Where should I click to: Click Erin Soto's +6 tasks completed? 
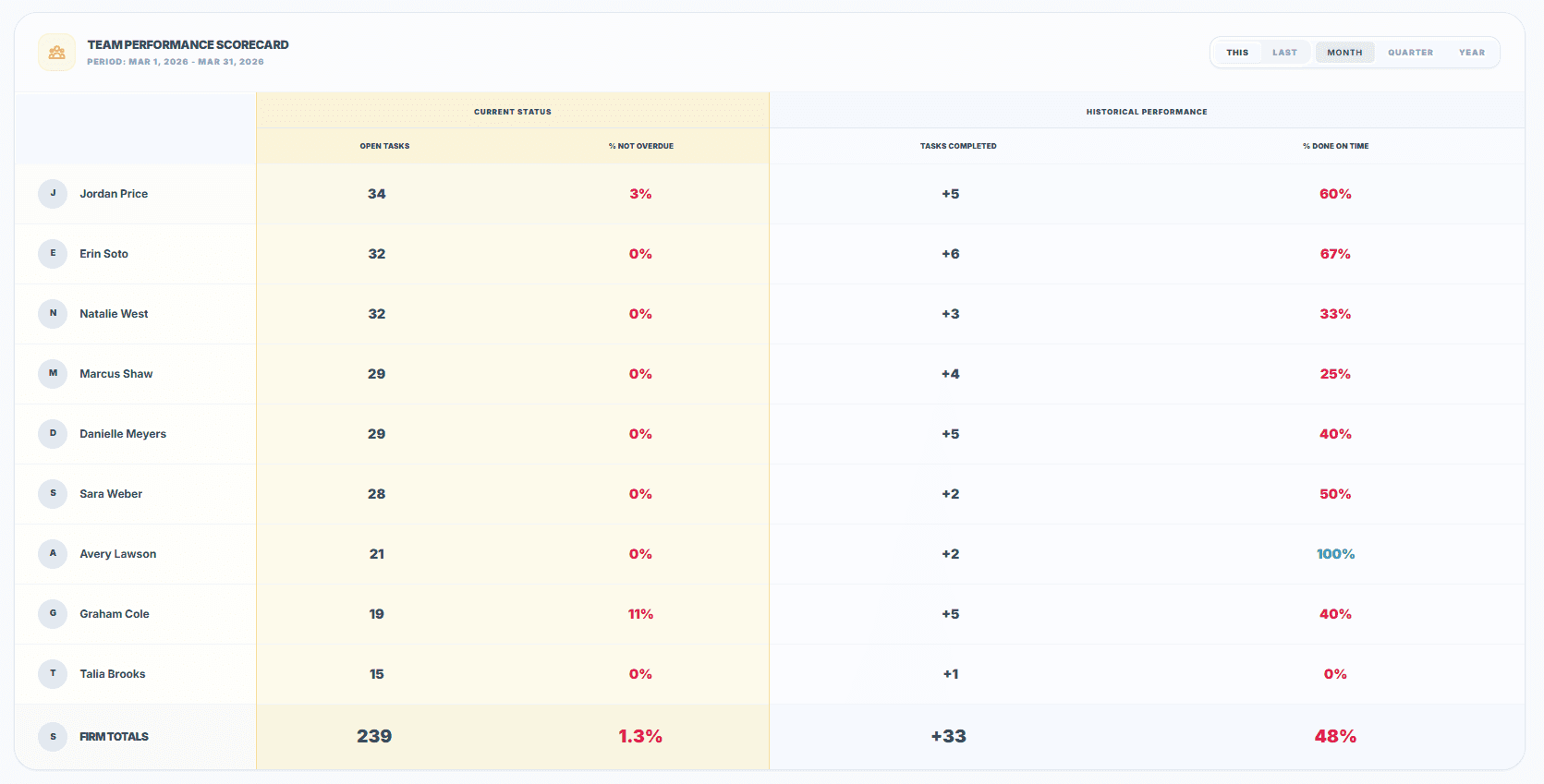[x=951, y=254]
